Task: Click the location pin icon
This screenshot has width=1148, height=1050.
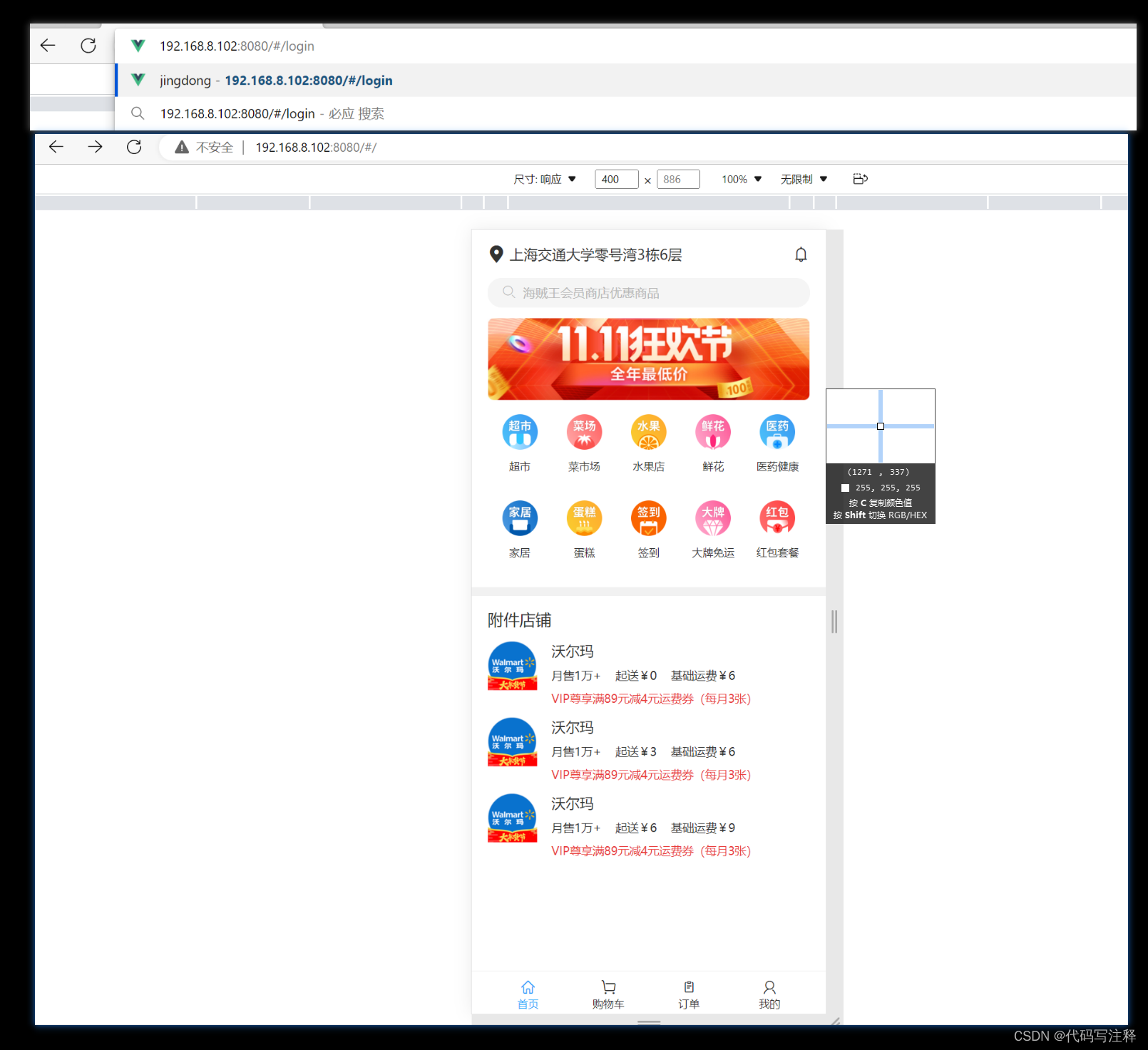Action: tap(496, 254)
